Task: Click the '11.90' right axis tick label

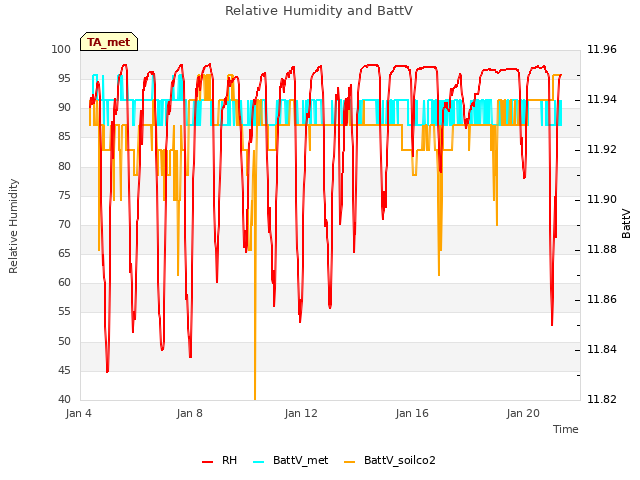Action: pyautogui.click(x=602, y=199)
